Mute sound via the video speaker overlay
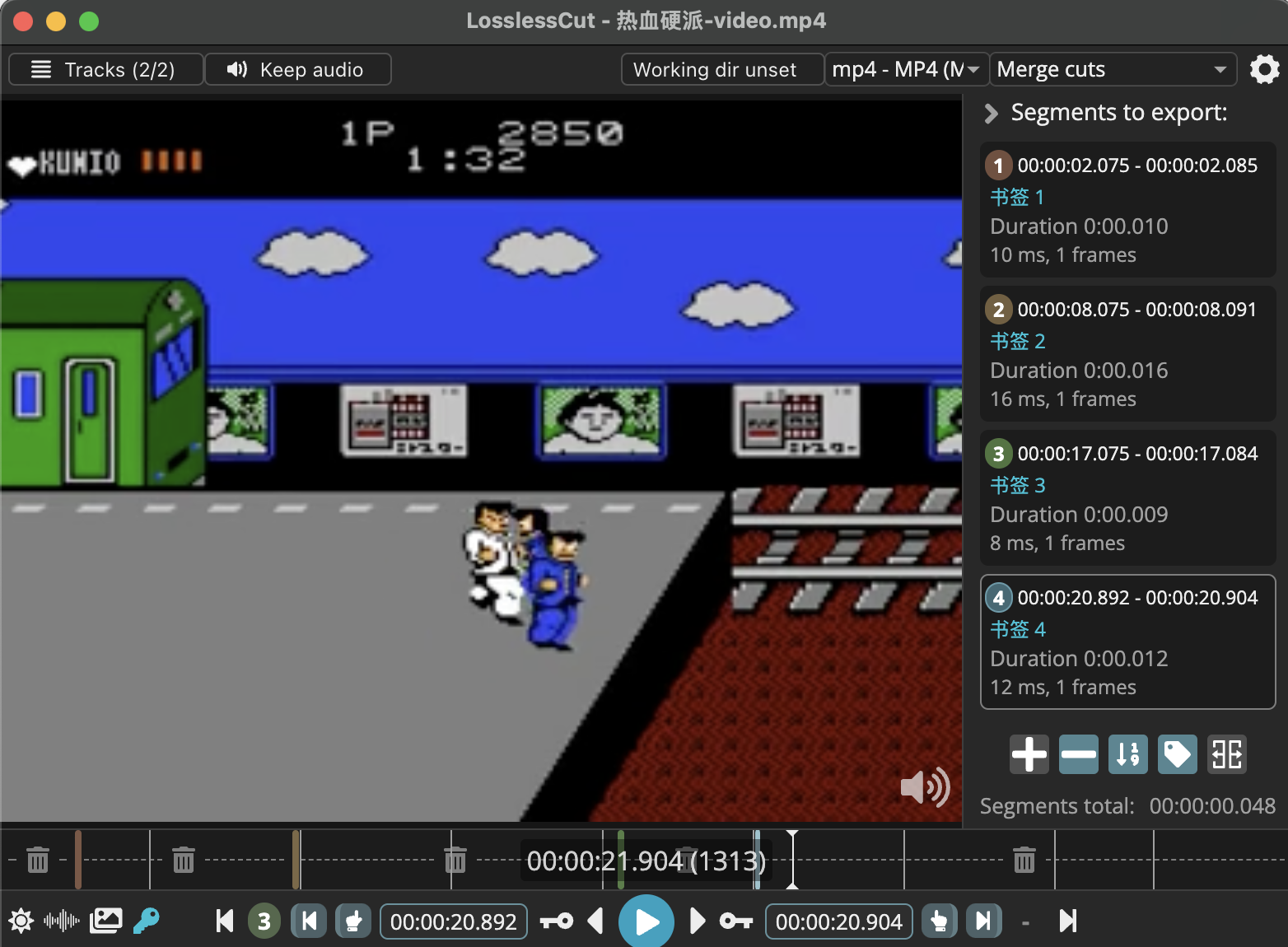The height and width of the screenshot is (947, 1288). (924, 787)
